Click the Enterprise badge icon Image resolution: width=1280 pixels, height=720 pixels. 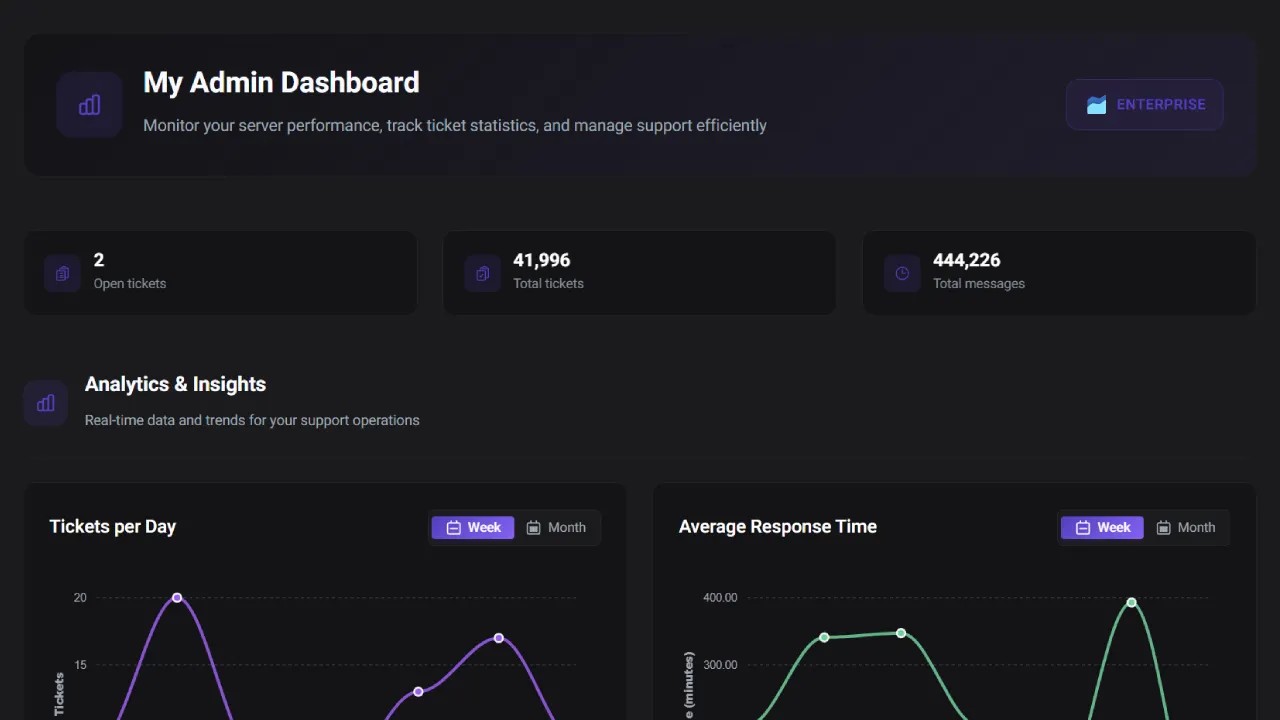click(1096, 105)
